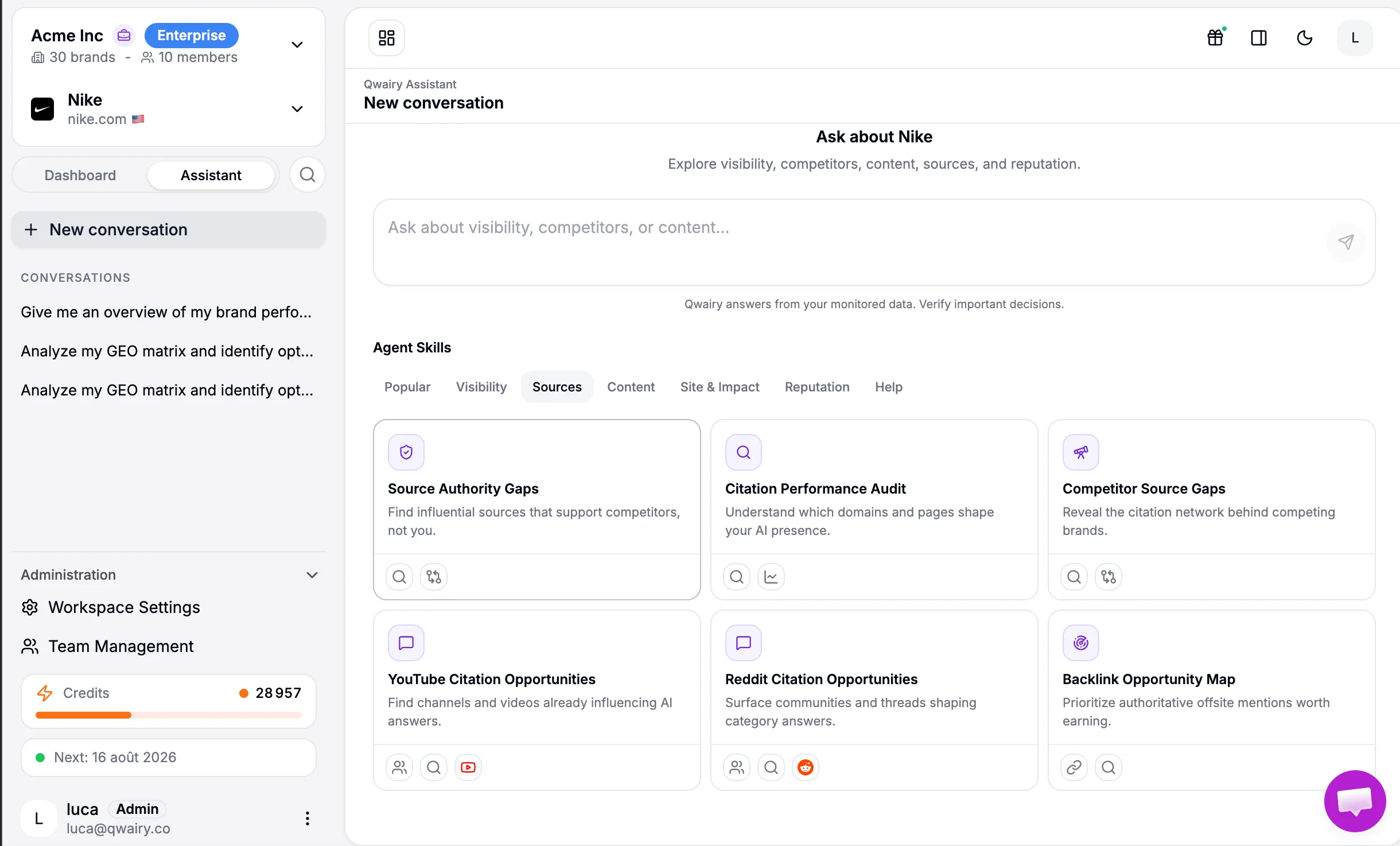Click the Next: 16 août 2026 renewal pill
The width and height of the screenshot is (1400, 846).
click(169, 758)
